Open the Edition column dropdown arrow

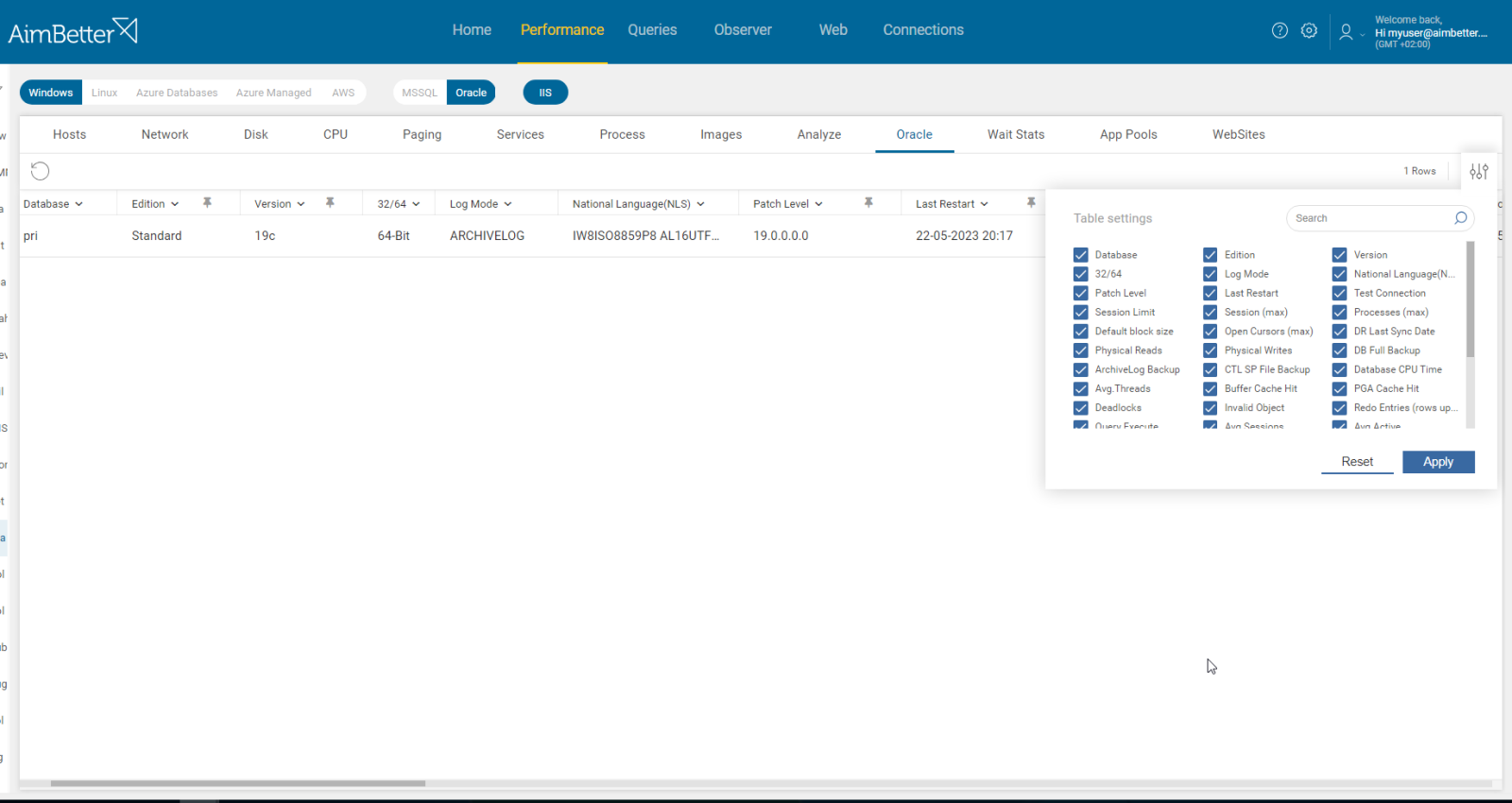175,204
